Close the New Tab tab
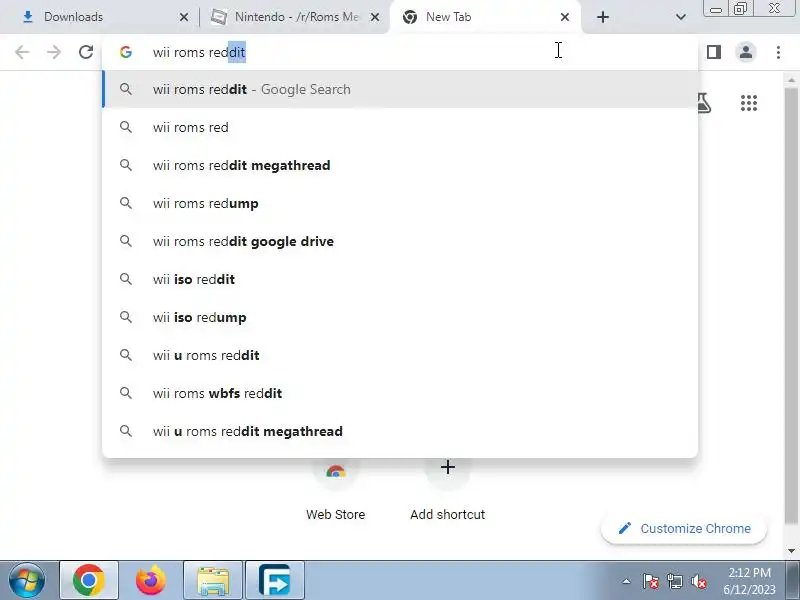 pyautogui.click(x=565, y=17)
